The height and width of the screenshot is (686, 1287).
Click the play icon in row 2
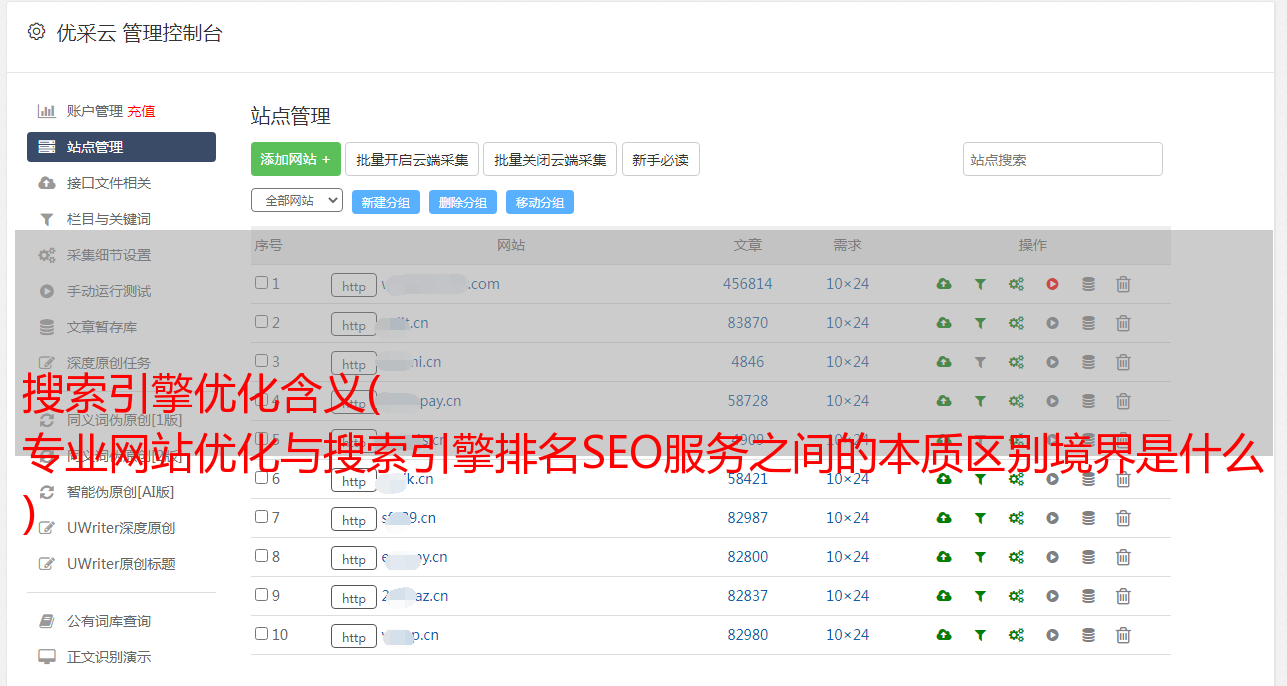tap(1052, 323)
